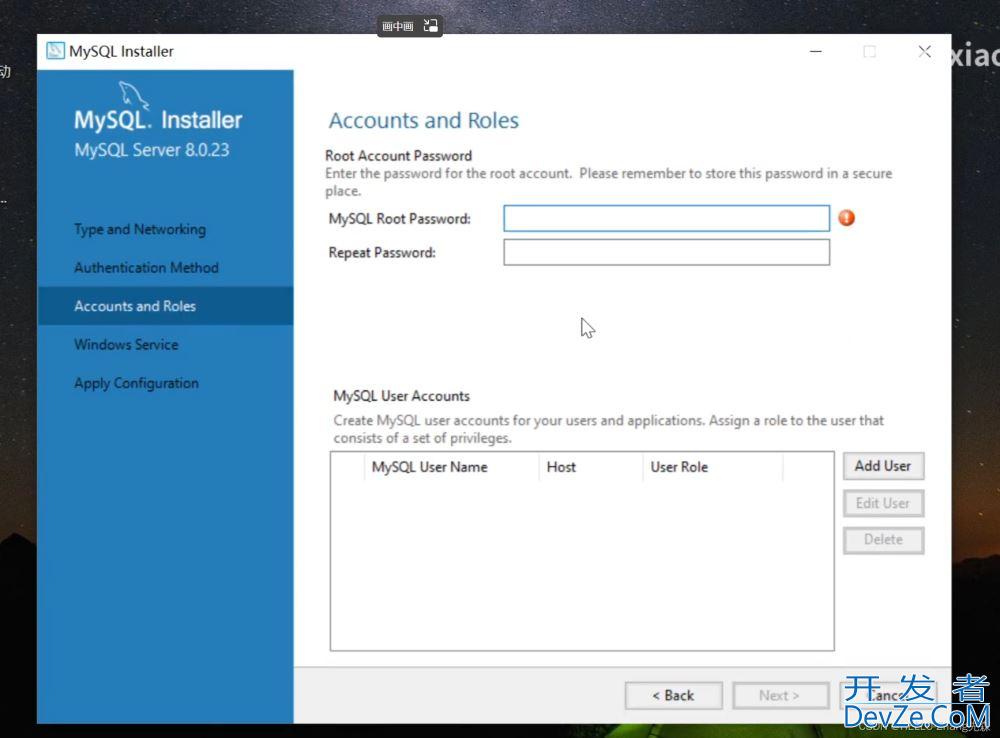Click the MySQL Root Password input field
This screenshot has width=1000, height=738.
[x=666, y=218]
